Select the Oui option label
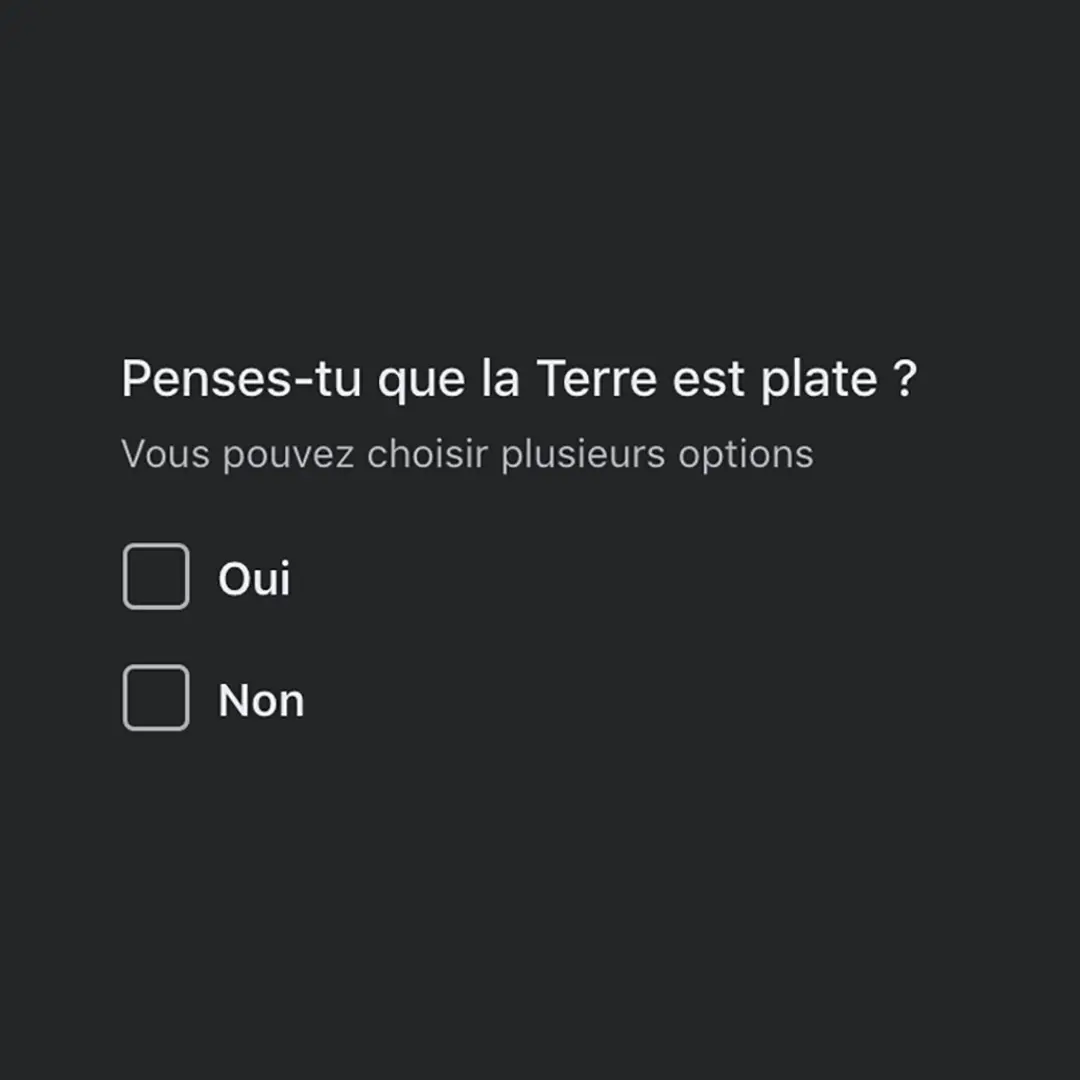This screenshot has height=1080, width=1080. coord(254,578)
